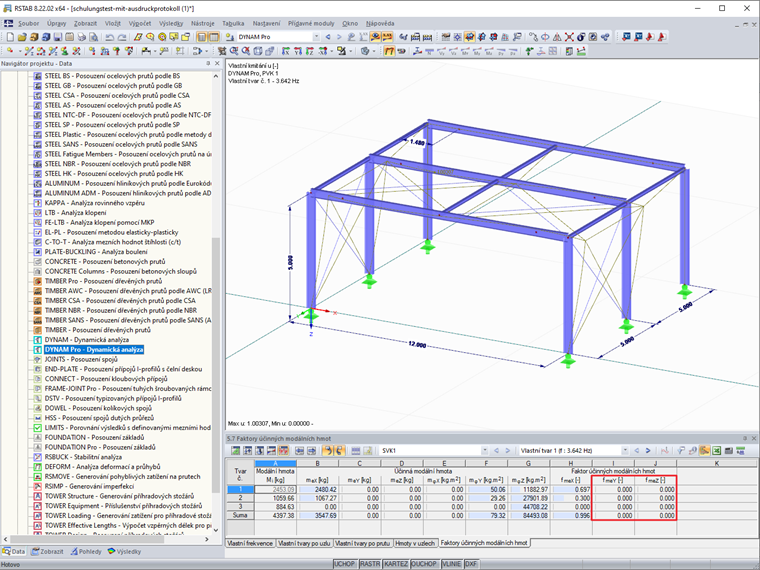Go to previous load case with the blue arrow
This screenshot has height=570, width=760.
pyautogui.click(x=328, y=37)
